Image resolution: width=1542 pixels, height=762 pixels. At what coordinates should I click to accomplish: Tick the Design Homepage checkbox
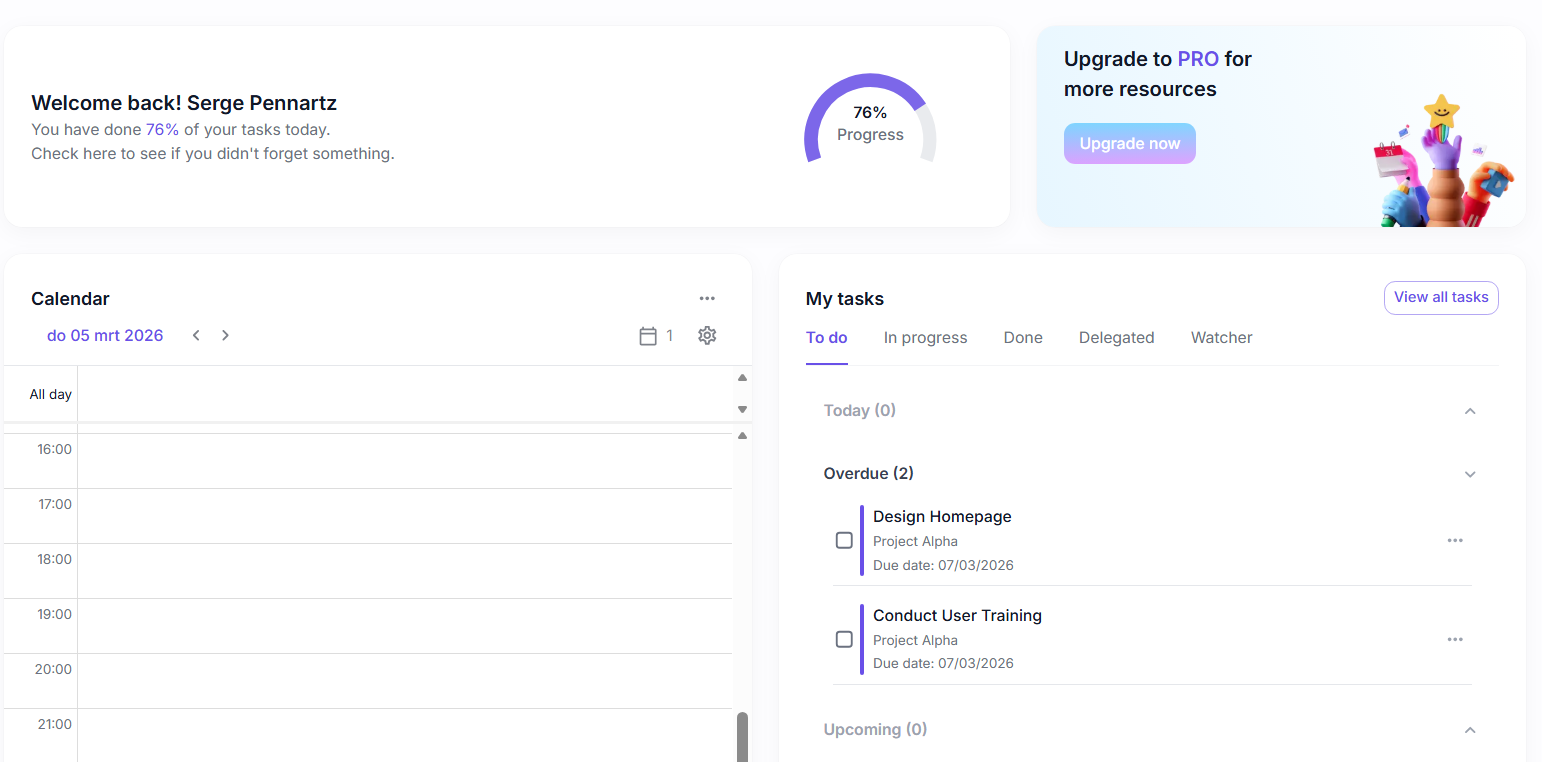(x=844, y=540)
